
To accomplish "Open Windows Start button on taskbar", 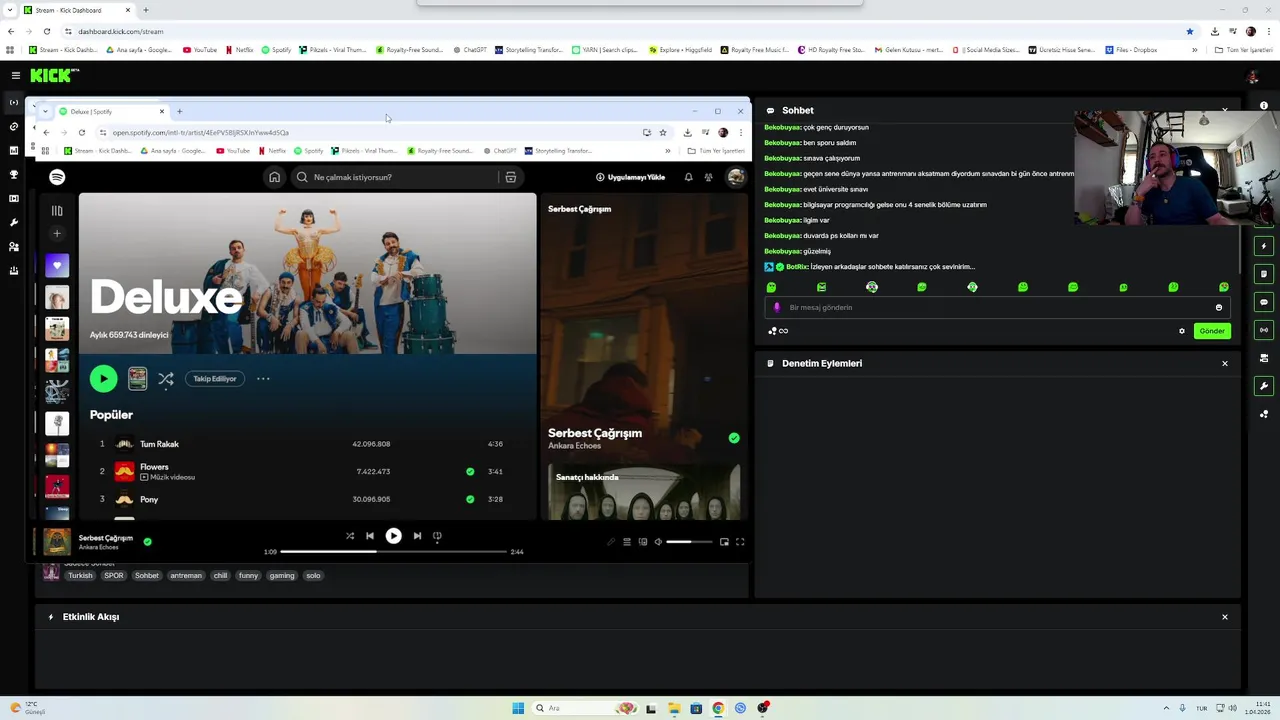I will tap(518, 708).
